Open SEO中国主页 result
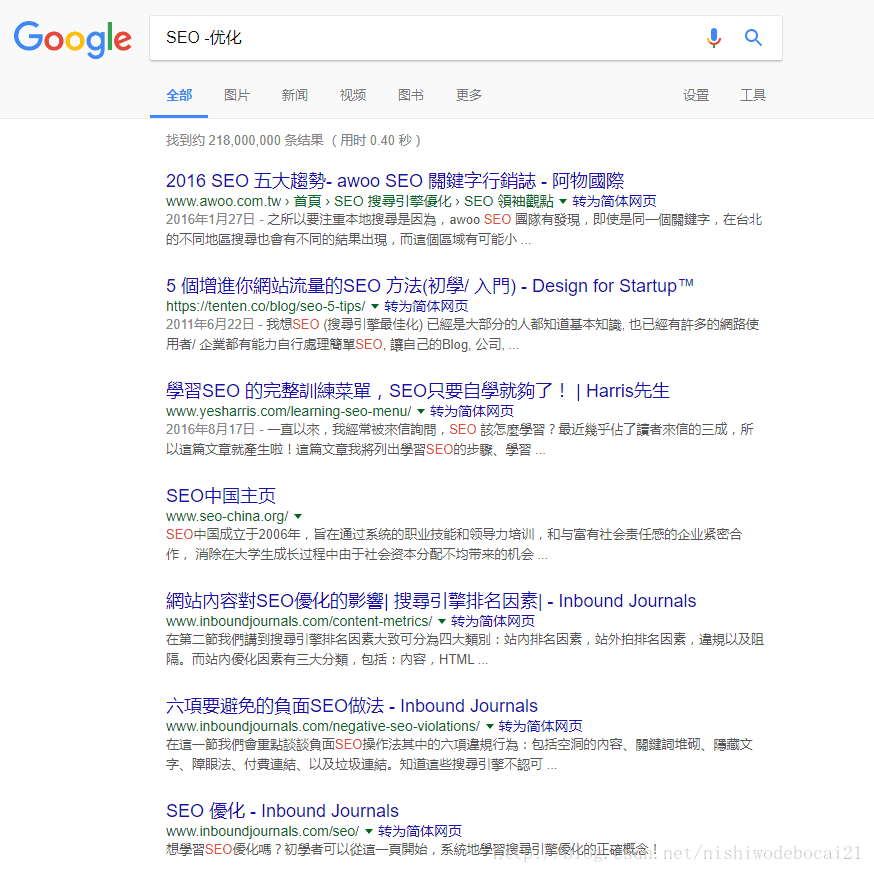The height and width of the screenshot is (873, 874). [221, 496]
